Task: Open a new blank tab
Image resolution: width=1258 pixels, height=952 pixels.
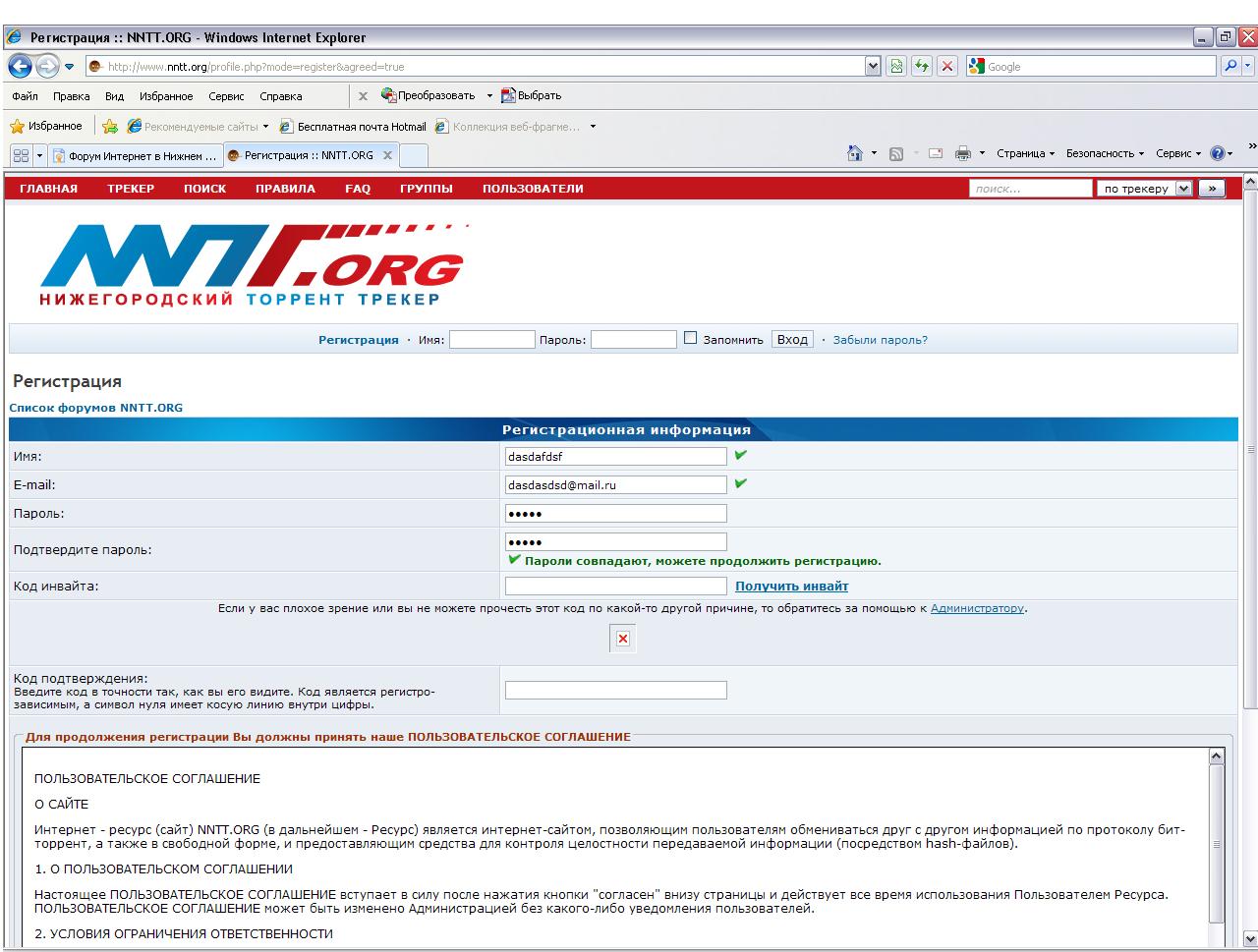Action: pos(414,155)
